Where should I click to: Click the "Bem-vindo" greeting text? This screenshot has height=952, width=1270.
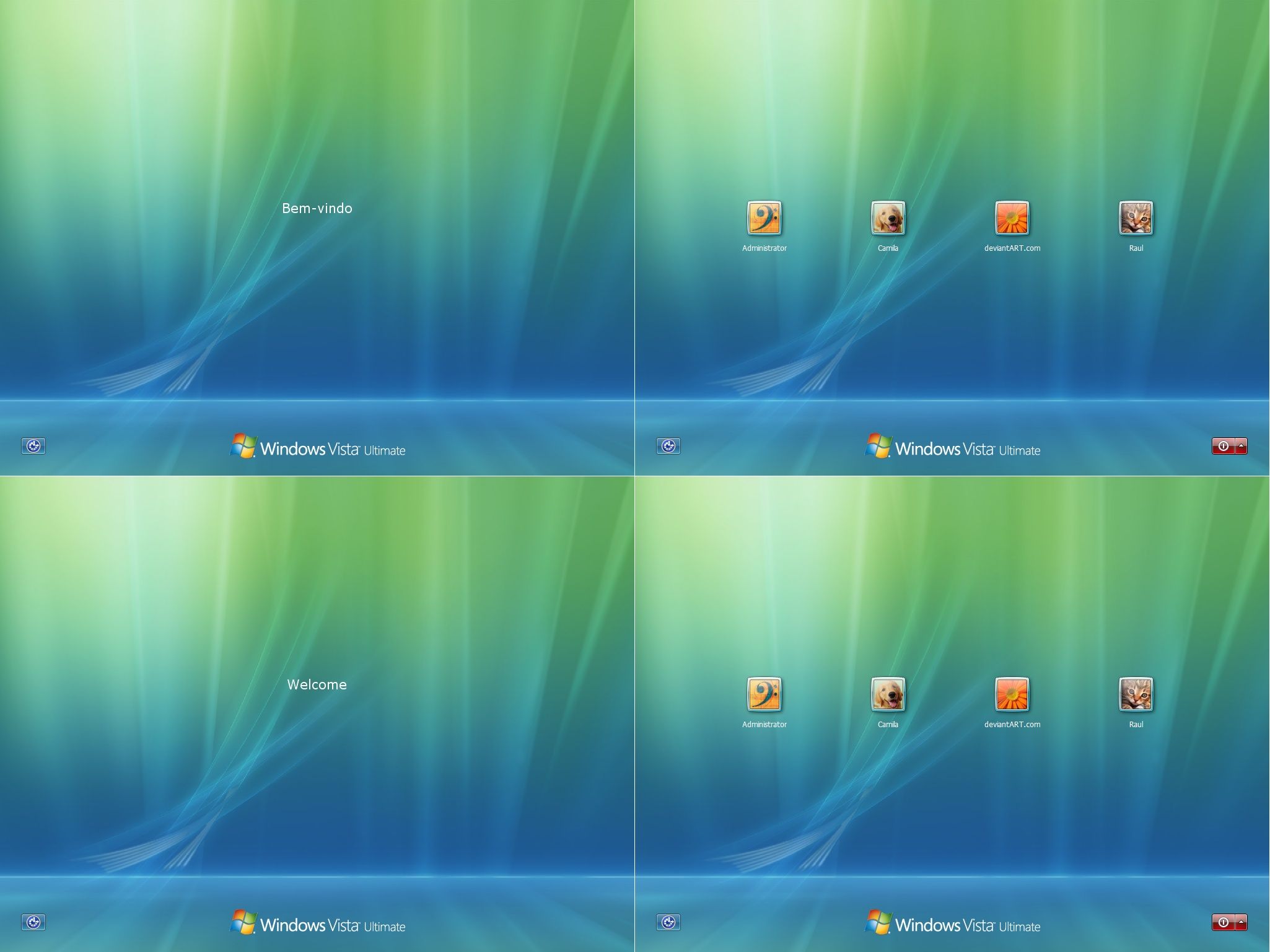[x=317, y=209]
